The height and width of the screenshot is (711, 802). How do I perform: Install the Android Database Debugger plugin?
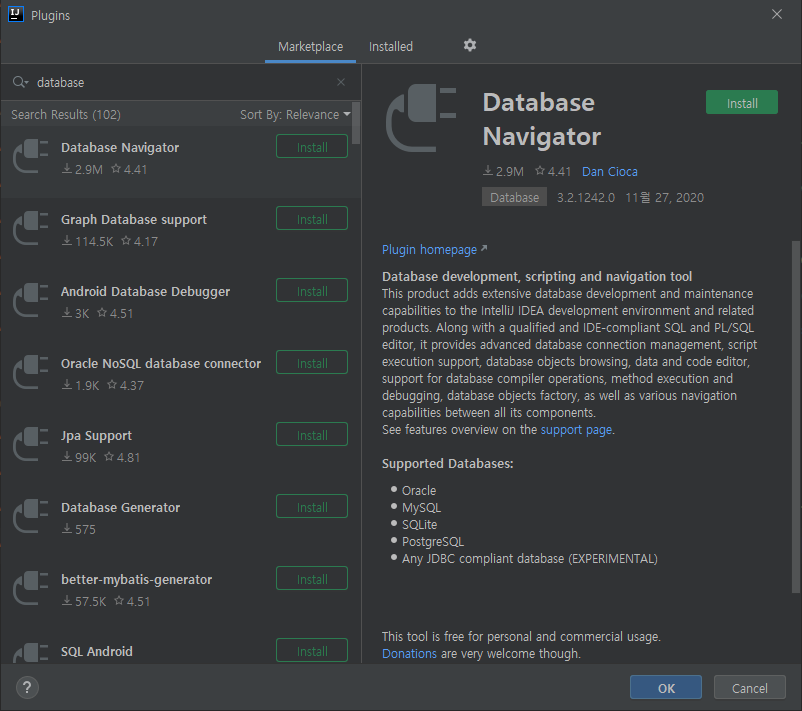[x=312, y=291]
